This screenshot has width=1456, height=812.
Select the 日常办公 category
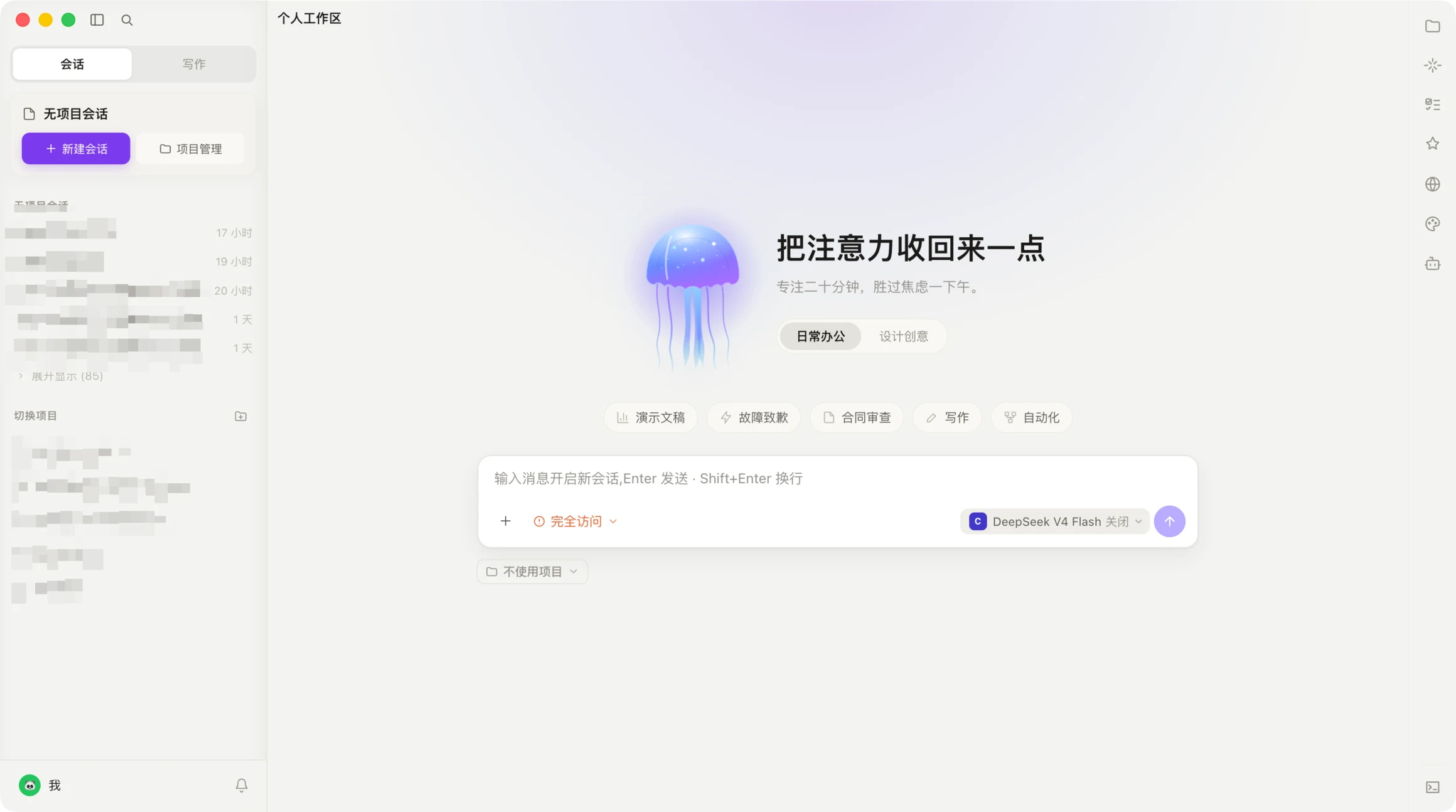pos(820,336)
